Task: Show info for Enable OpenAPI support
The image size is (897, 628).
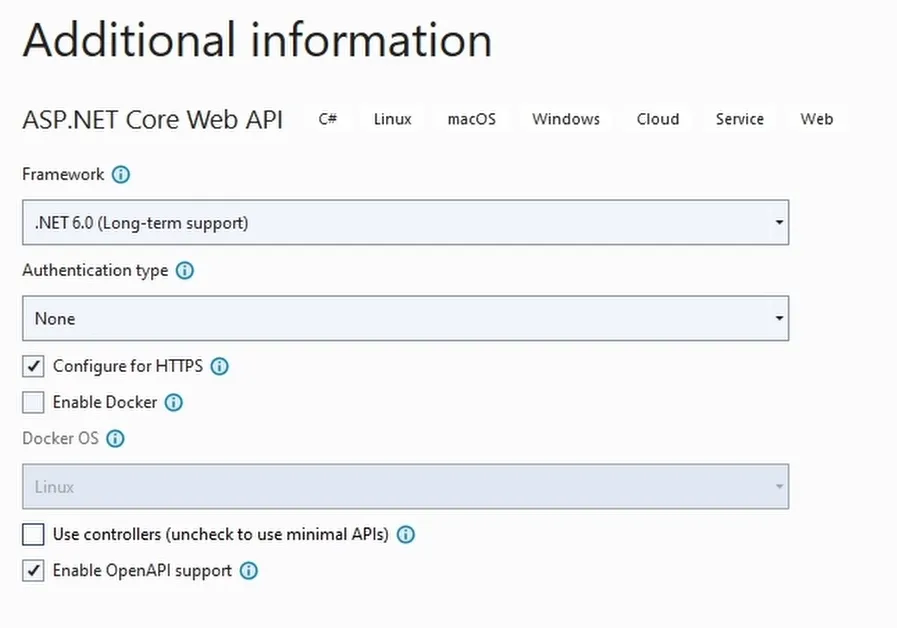Action: coord(249,571)
